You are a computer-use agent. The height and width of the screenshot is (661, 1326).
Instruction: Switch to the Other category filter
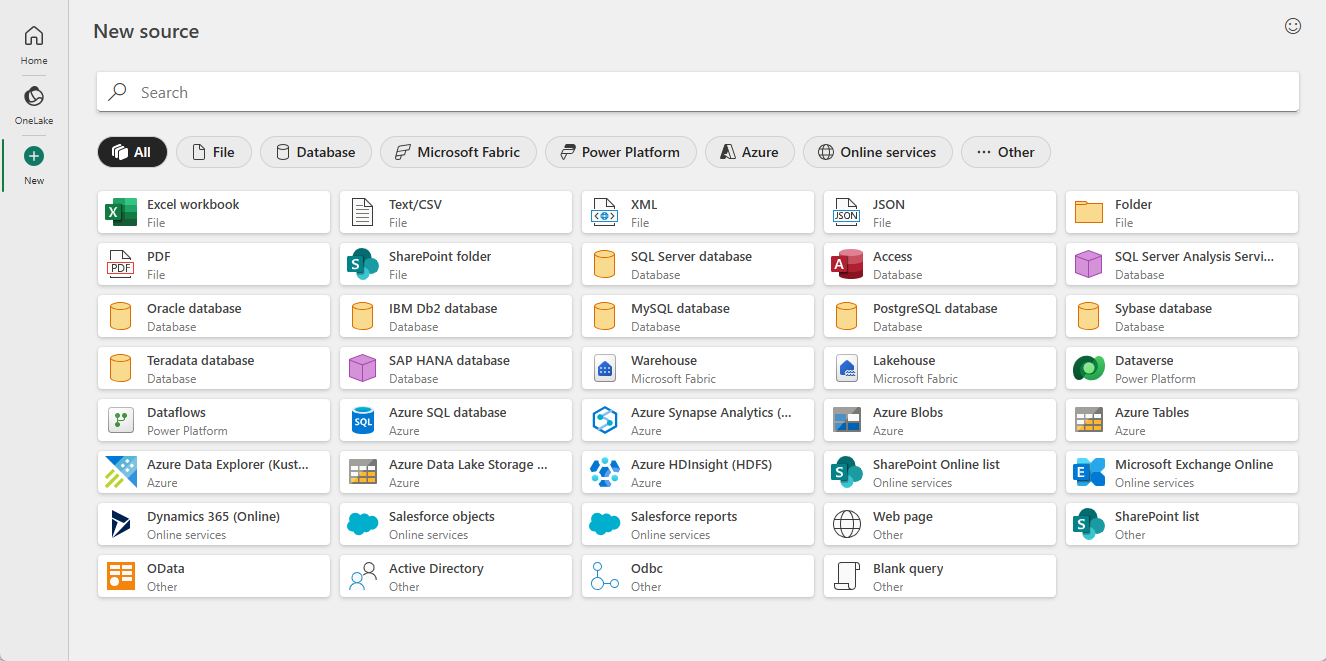coord(1006,152)
